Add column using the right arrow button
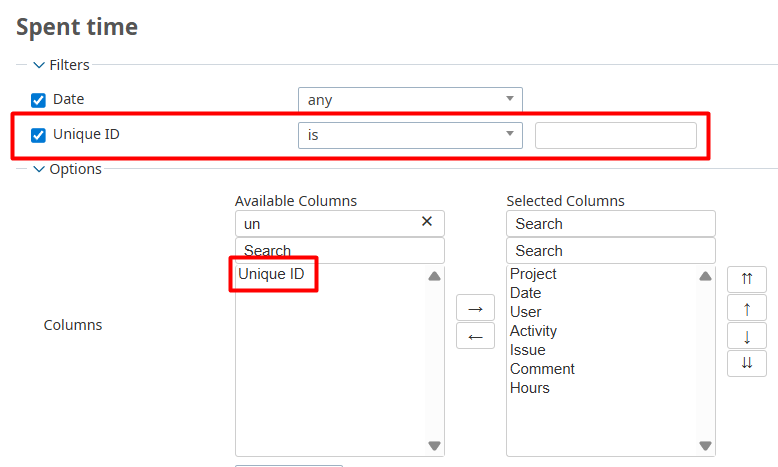Image resolution: width=778 pixels, height=467 pixels. pyautogui.click(x=475, y=308)
